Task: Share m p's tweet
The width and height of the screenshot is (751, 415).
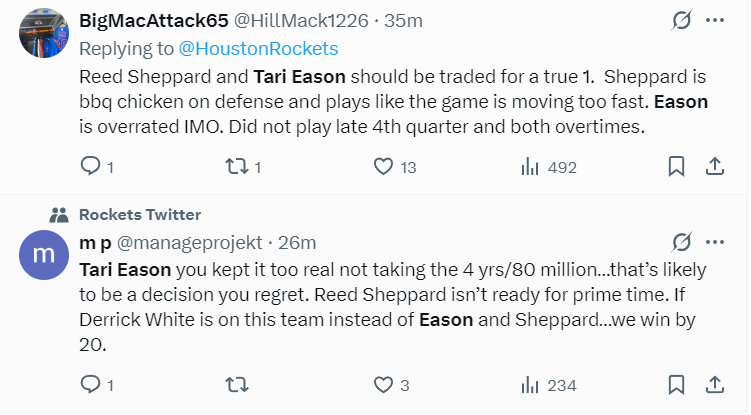Action: click(715, 384)
